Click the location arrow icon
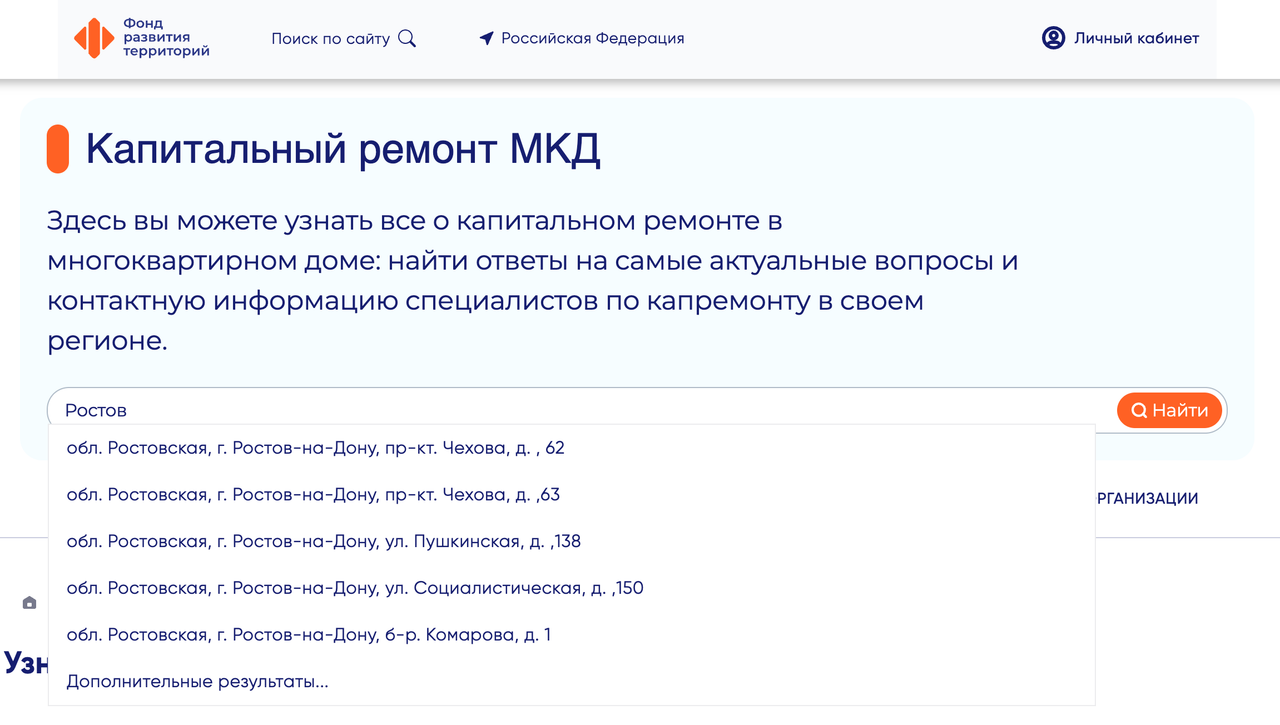Image resolution: width=1280 pixels, height=725 pixels. click(x=487, y=39)
